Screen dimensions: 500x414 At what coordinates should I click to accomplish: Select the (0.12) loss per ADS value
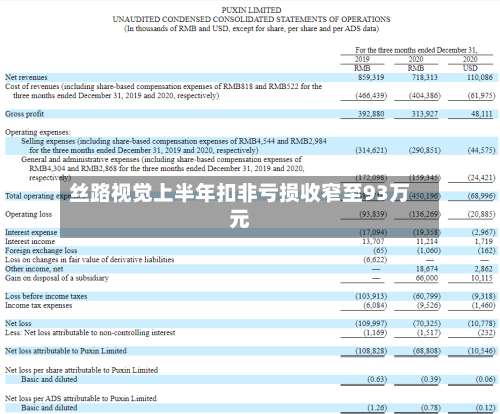[486, 407]
